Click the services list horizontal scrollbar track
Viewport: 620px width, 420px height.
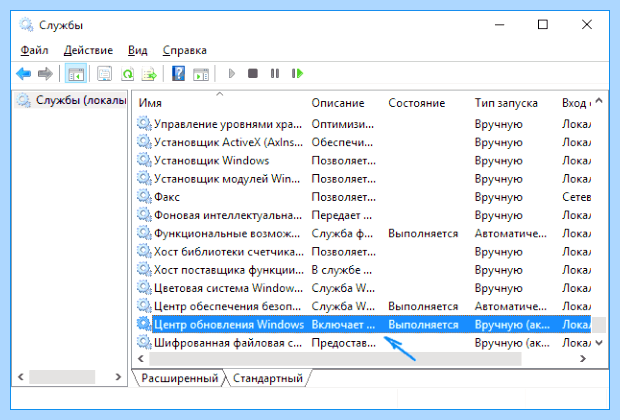(335, 358)
